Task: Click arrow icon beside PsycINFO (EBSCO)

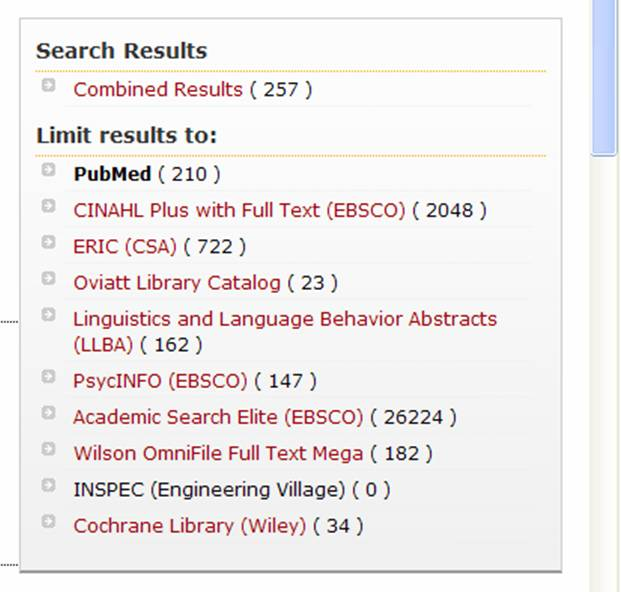Action: pyautogui.click(x=48, y=377)
